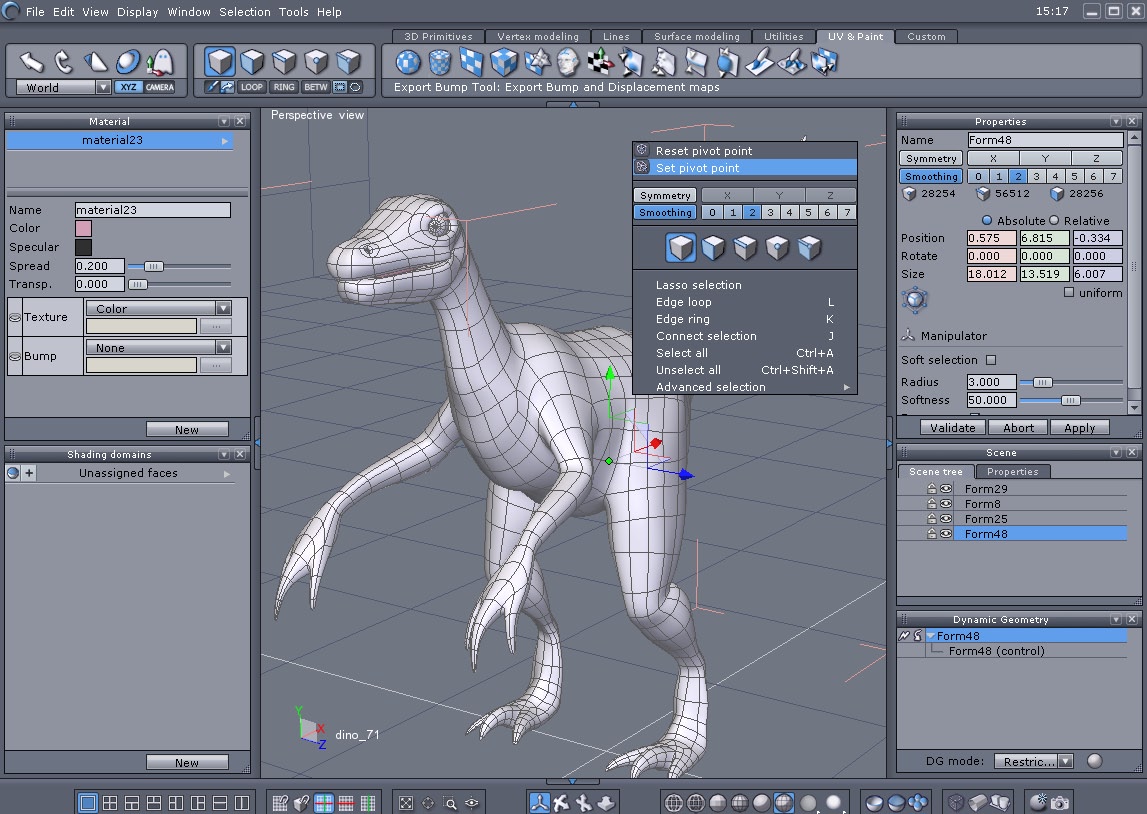Click the highlighted cube icon in context menu
The height and width of the screenshot is (814, 1147).
(680, 248)
